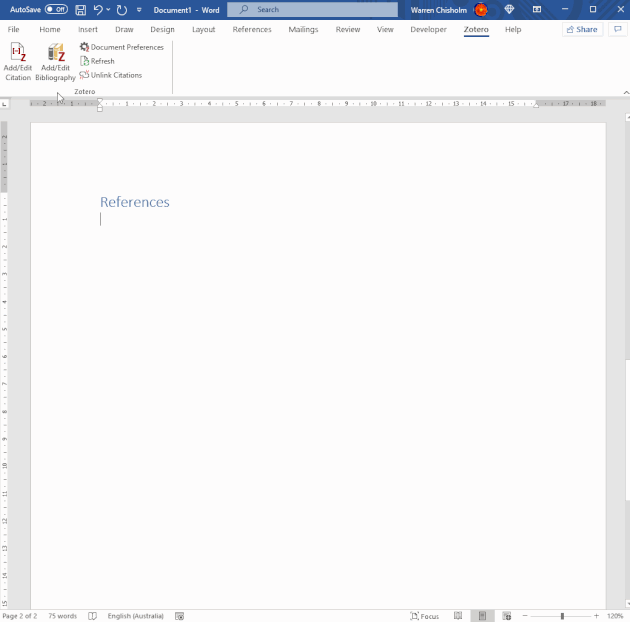630x622 pixels.
Task: Open Warren Chisholm account avatar
Action: pos(481,10)
